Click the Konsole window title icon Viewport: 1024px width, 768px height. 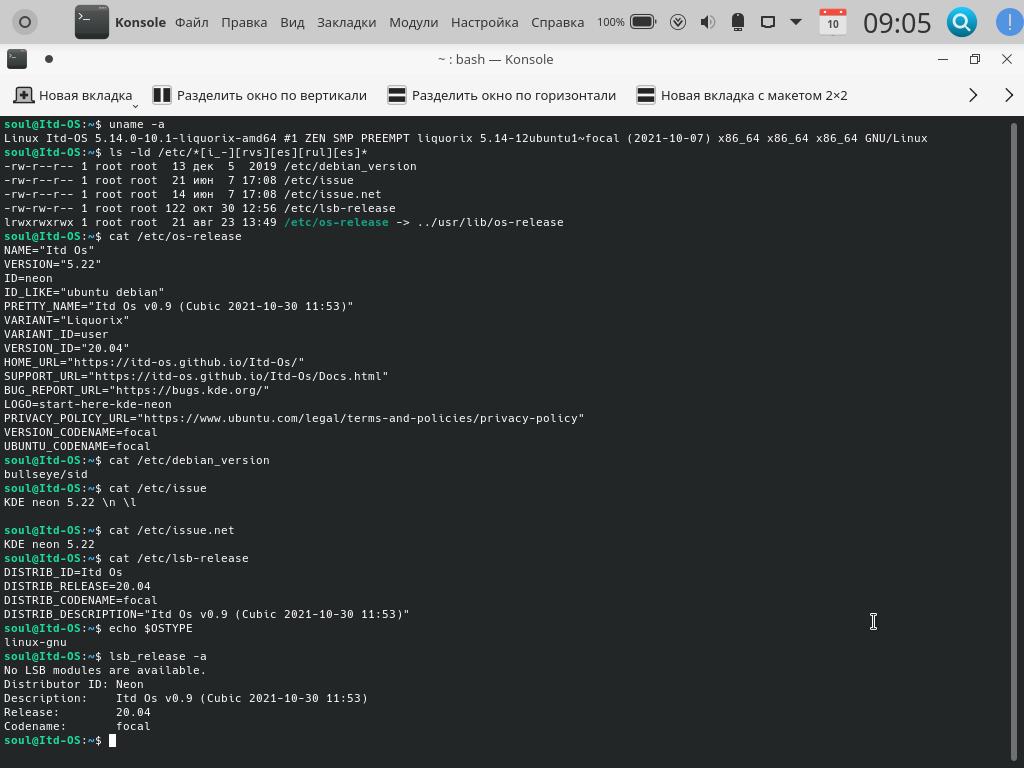(17, 59)
